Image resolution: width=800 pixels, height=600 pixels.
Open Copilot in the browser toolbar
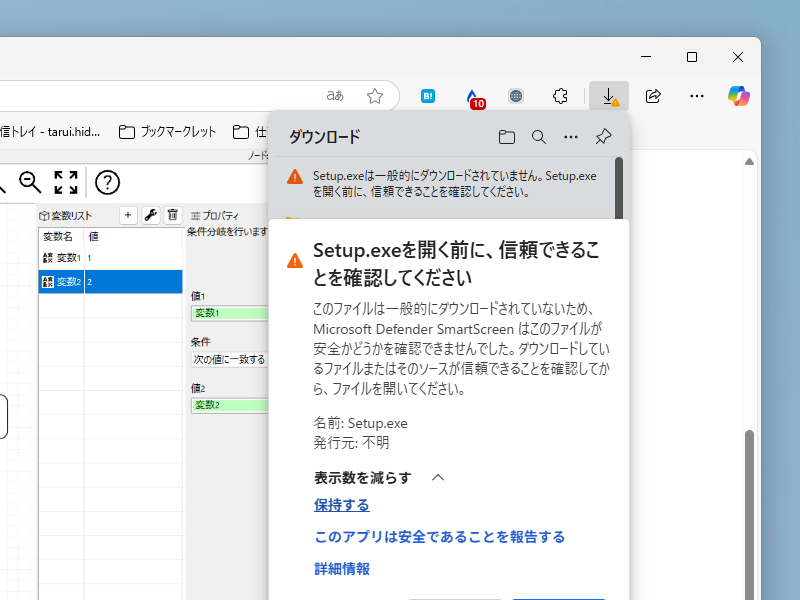point(737,96)
